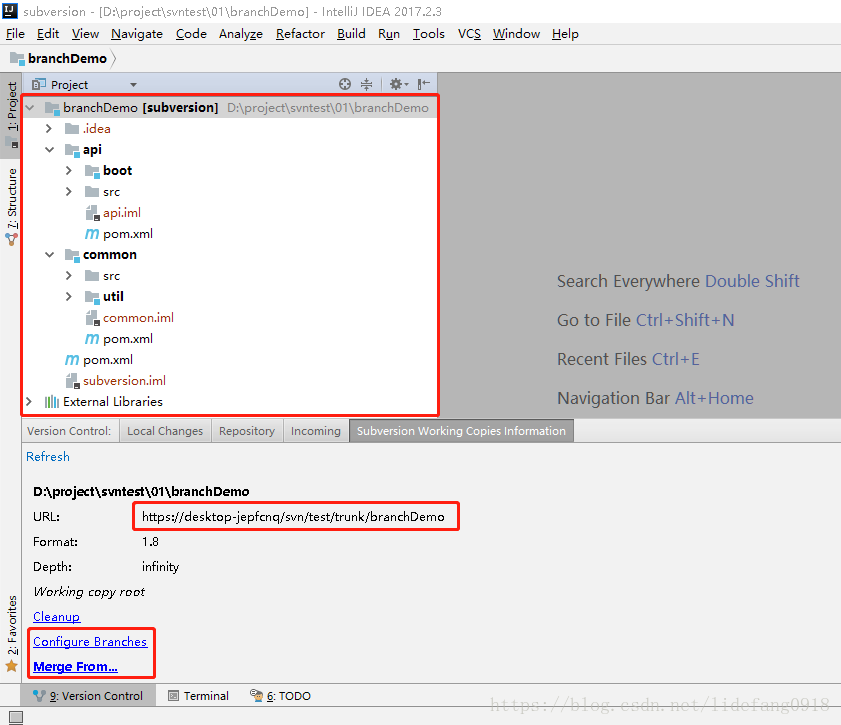Collapse the api module node
This screenshot has width=841, height=725.
pos(49,150)
